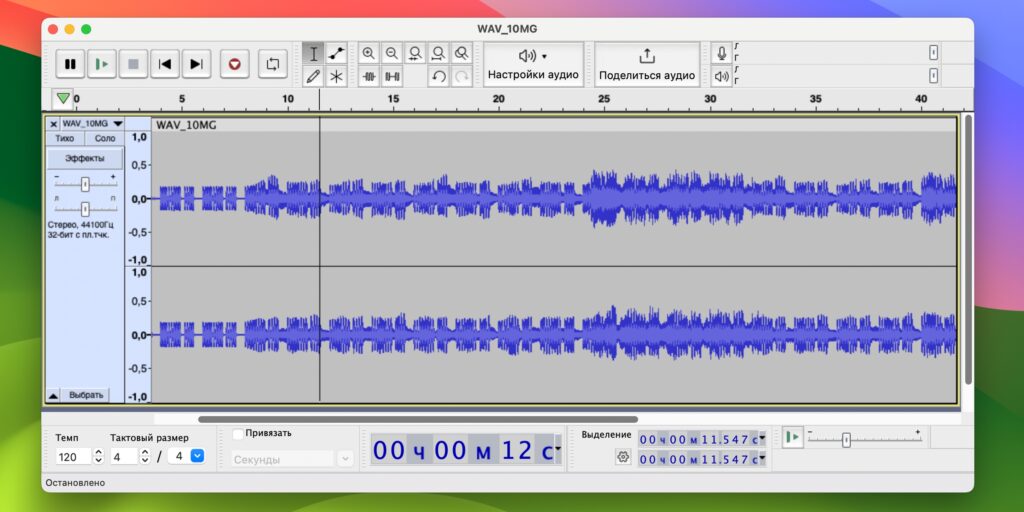Viewport: 1024px width, 512px height.
Task: Zoom out of the waveform
Action: click(392, 54)
